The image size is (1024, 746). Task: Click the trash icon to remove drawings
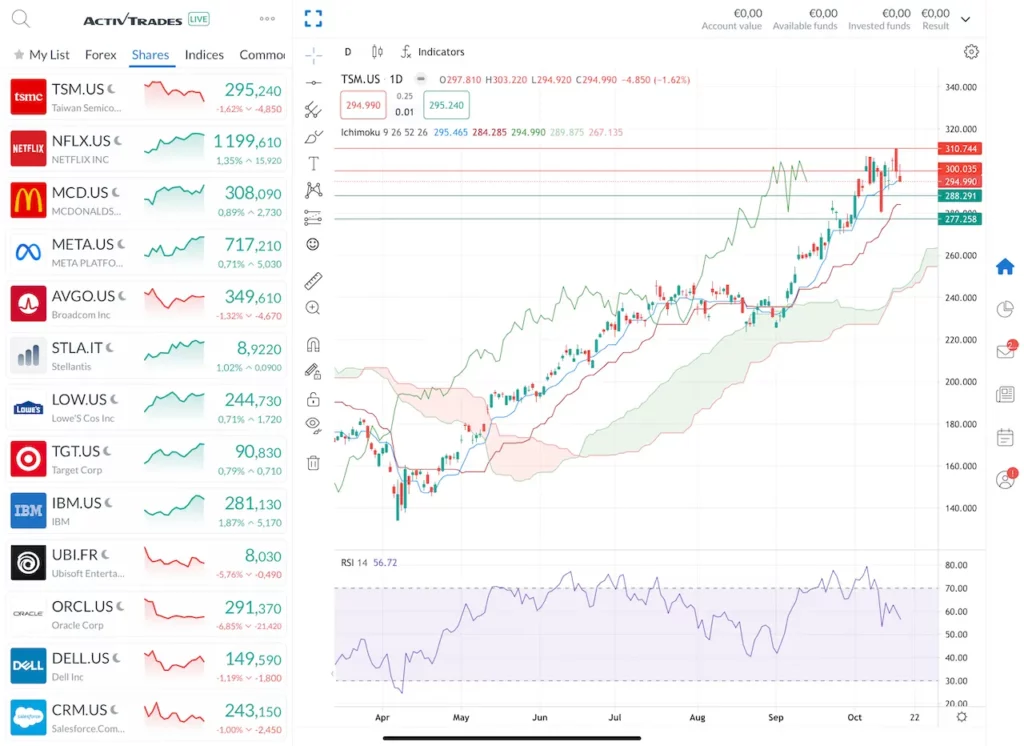[313, 462]
